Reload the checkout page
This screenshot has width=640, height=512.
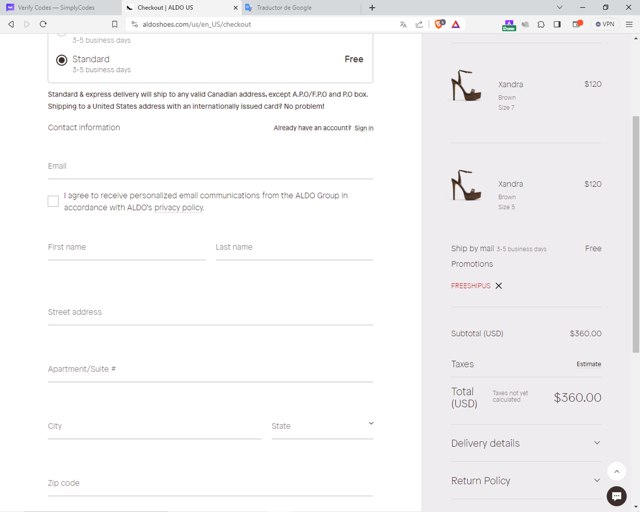43,24
